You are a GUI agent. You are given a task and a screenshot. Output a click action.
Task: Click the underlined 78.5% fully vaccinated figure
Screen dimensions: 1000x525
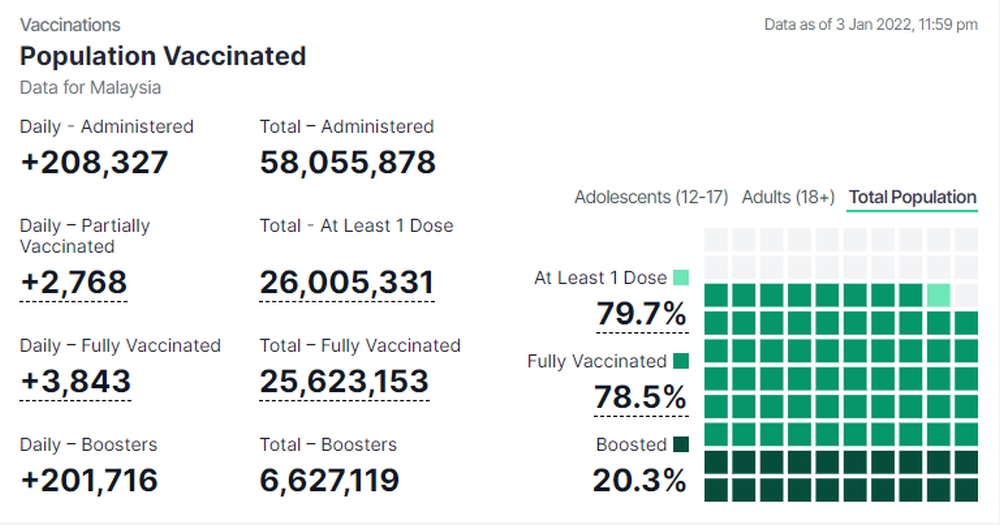641,397
